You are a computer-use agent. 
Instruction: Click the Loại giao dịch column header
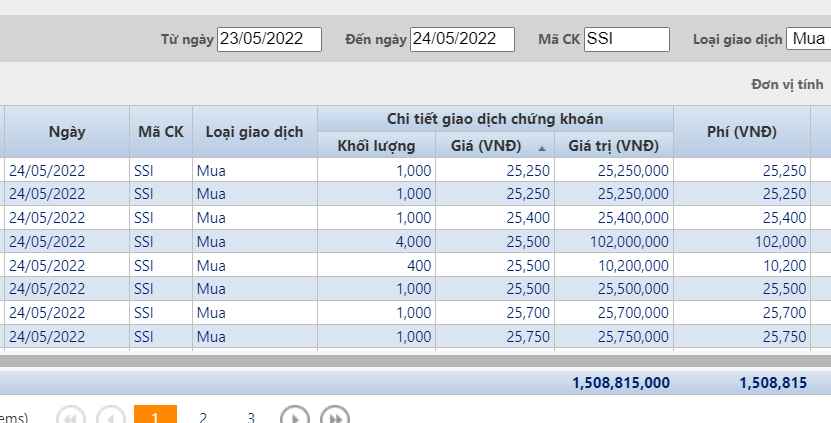tap(255, 131)
